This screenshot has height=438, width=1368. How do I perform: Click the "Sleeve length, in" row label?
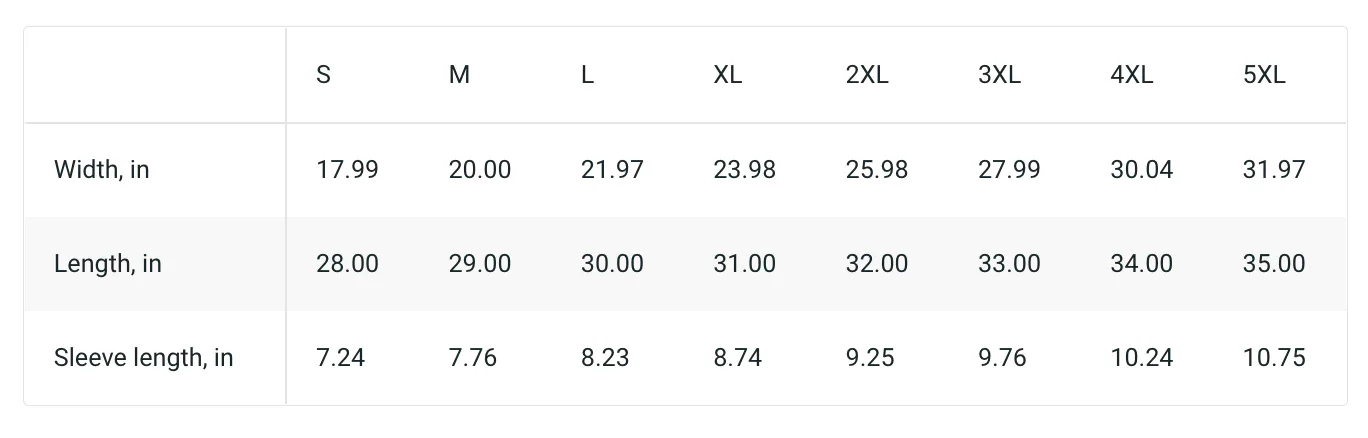tap(144, 358)
